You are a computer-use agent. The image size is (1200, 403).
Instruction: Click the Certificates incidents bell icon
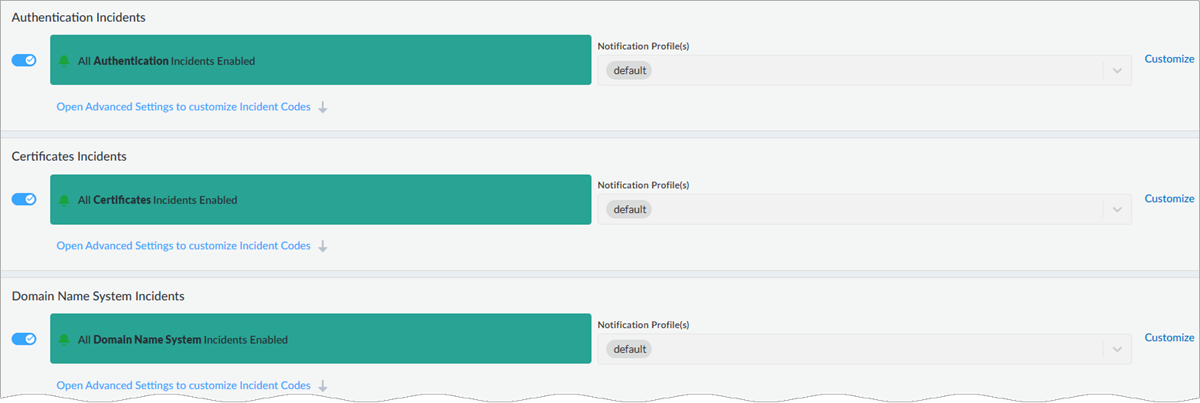[x=65, y=200]
